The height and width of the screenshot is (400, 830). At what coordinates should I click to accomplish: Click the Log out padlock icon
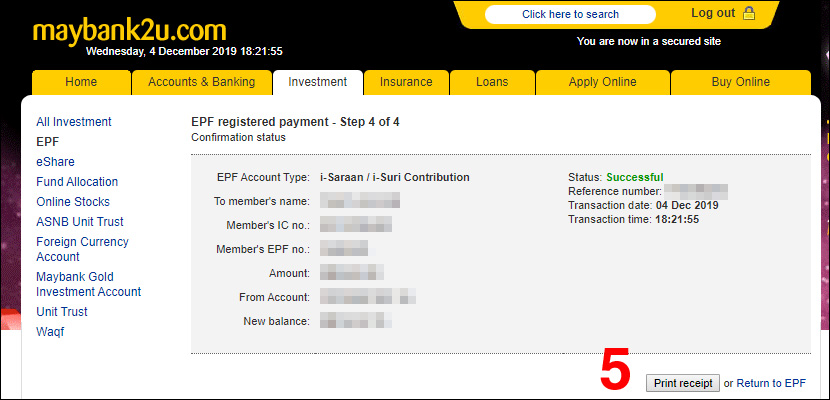tap(750, 13)
